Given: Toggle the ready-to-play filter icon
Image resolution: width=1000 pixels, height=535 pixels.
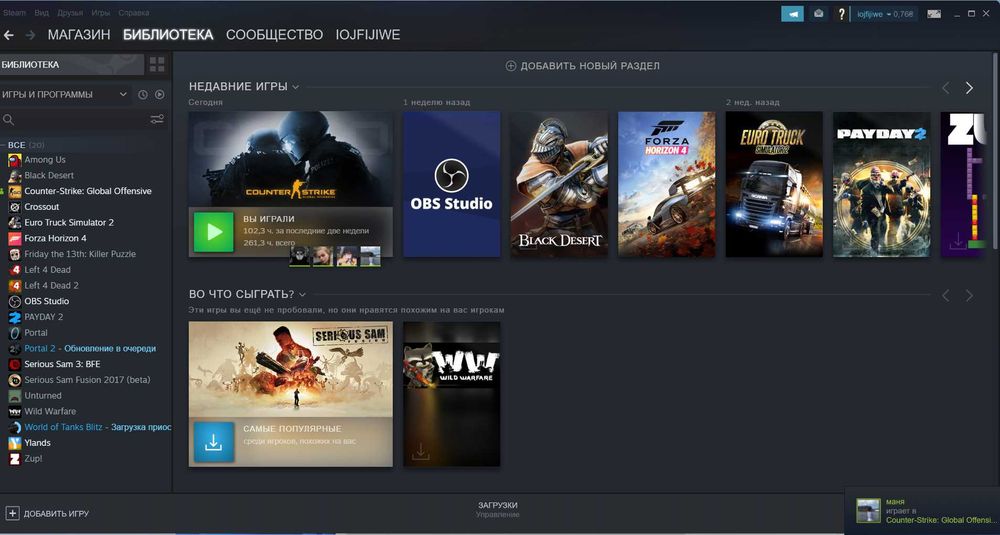Looking at the screenshot, I should [x=159, y=94].
